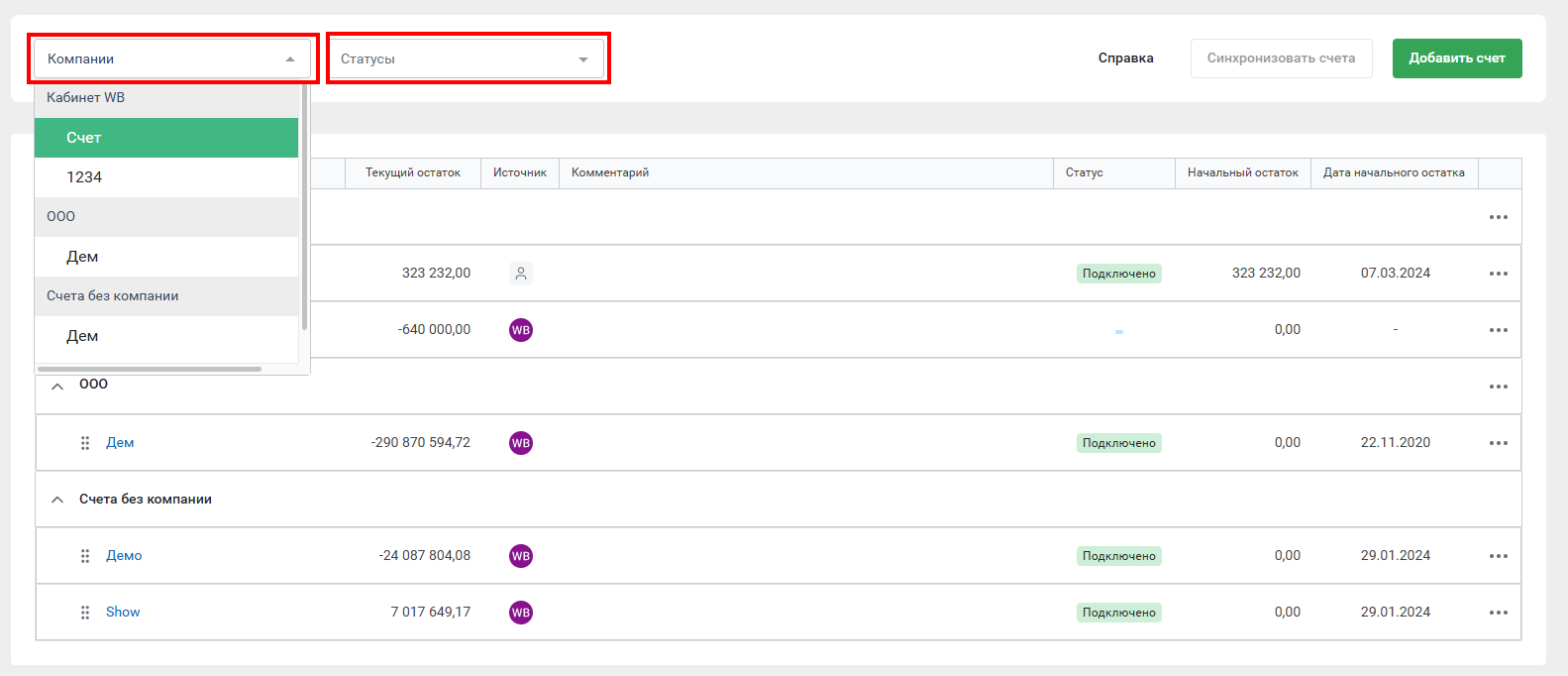The image size is (1568, 676).
Task: Click the drag handle of Демо row
Action: pos(85,556)
